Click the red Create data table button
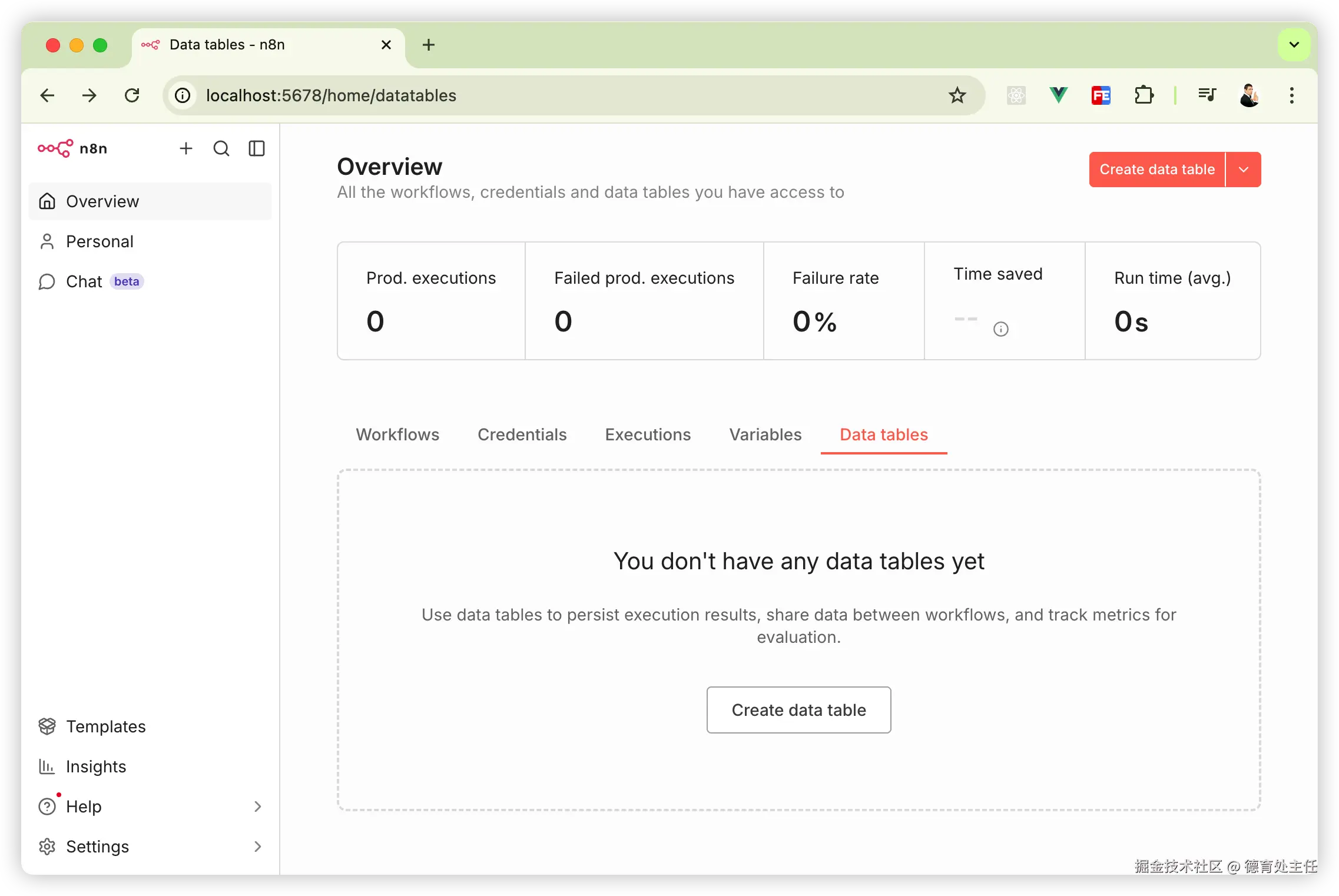This screenshot has height=896, width=1339. [x=1156, y=170]
